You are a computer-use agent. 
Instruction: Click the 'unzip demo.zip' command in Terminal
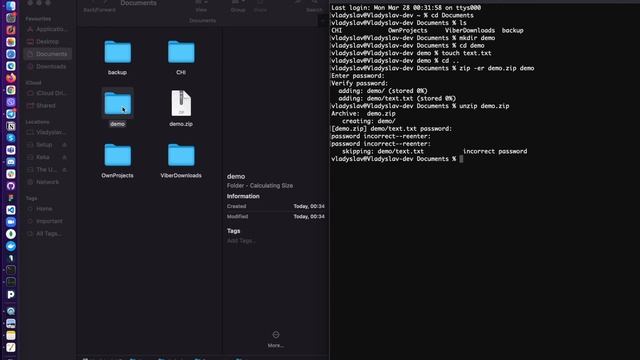click(x=484, y=106)
